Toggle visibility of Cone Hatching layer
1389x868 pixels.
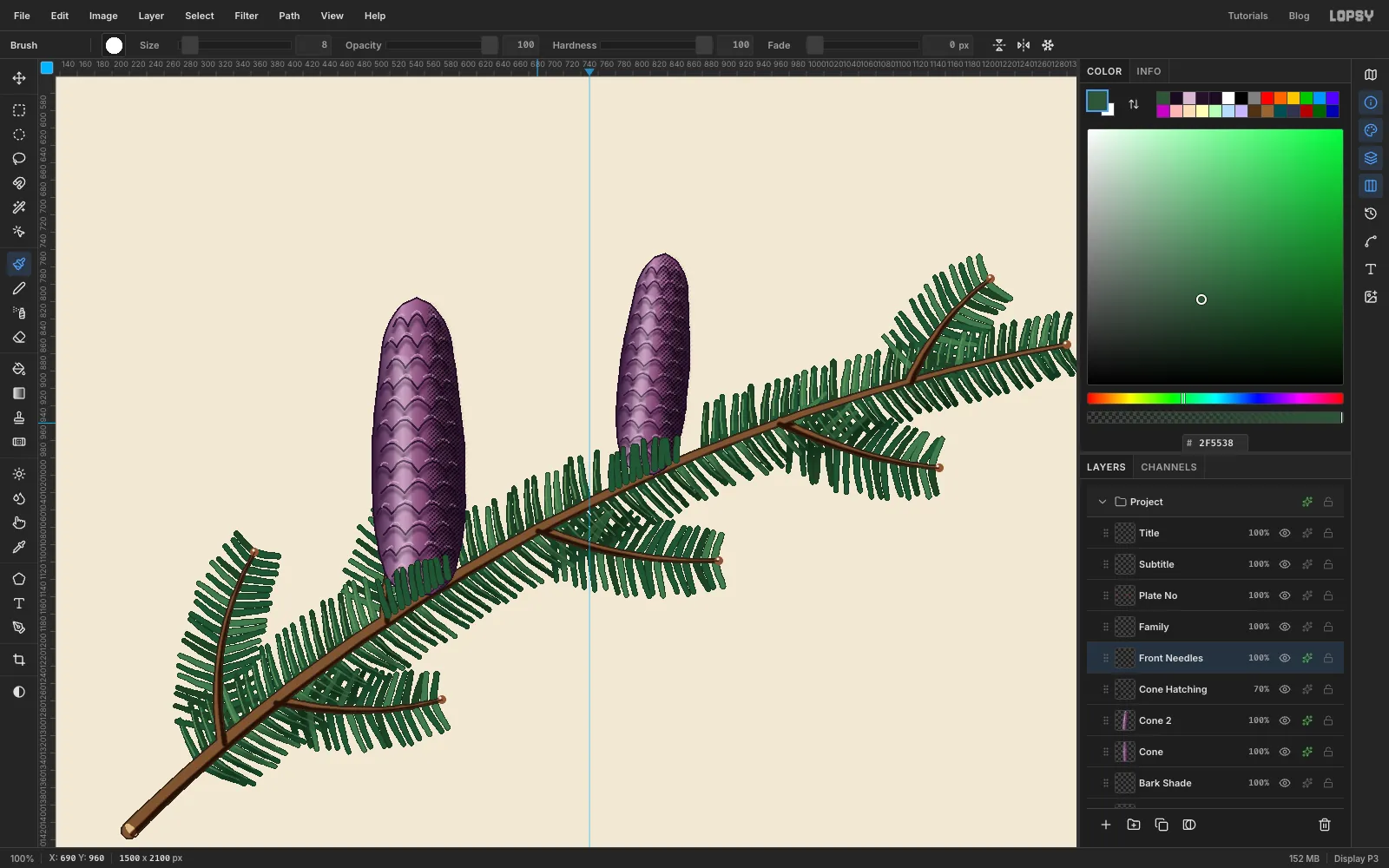[1285, 689]
